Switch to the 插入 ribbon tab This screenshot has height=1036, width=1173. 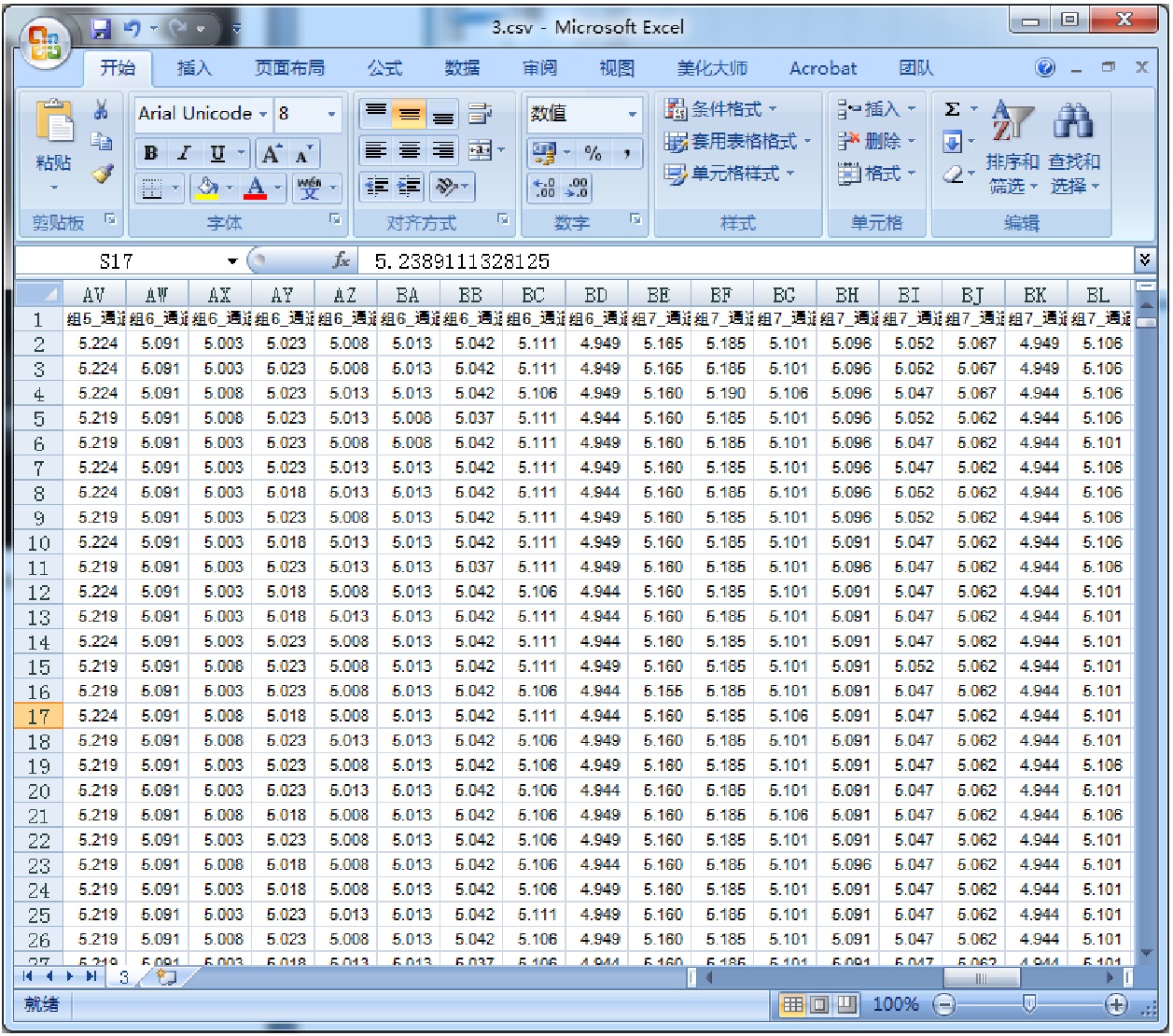(x=194, y=68)
